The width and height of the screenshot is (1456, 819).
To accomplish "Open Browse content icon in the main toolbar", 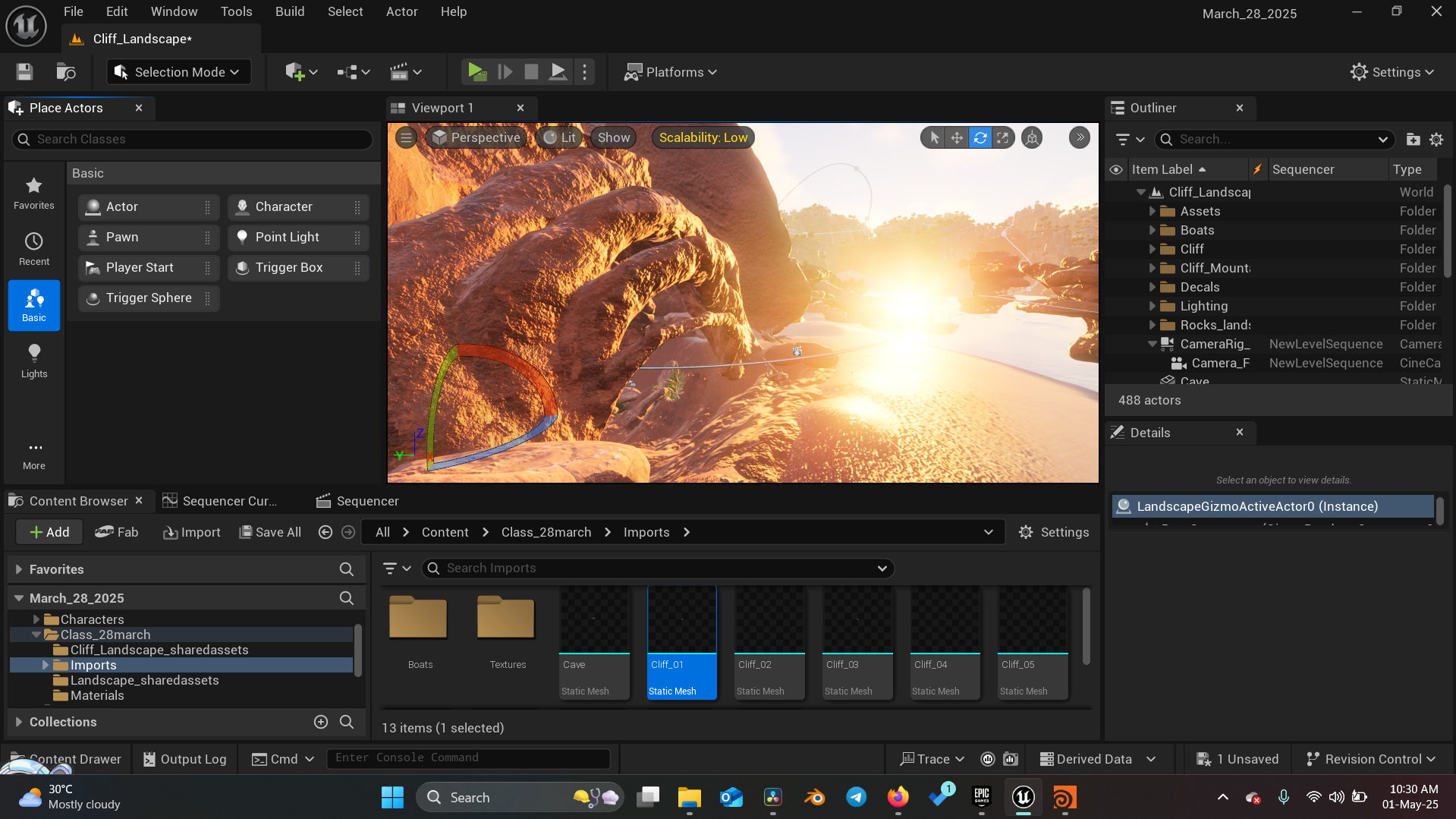I will [x=66, y=72].
